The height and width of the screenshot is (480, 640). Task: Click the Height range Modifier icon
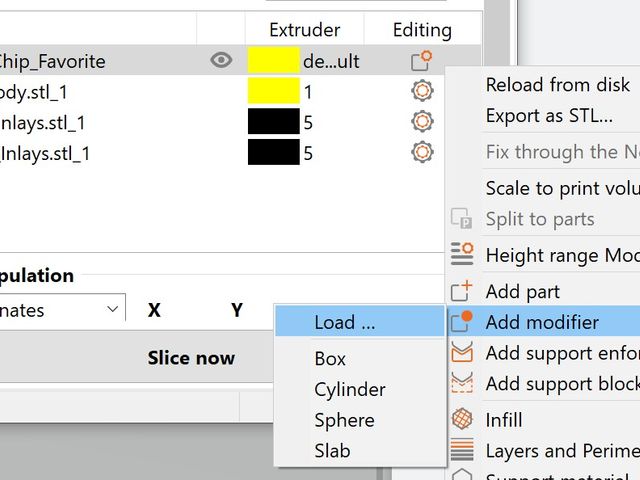point(462,255)
